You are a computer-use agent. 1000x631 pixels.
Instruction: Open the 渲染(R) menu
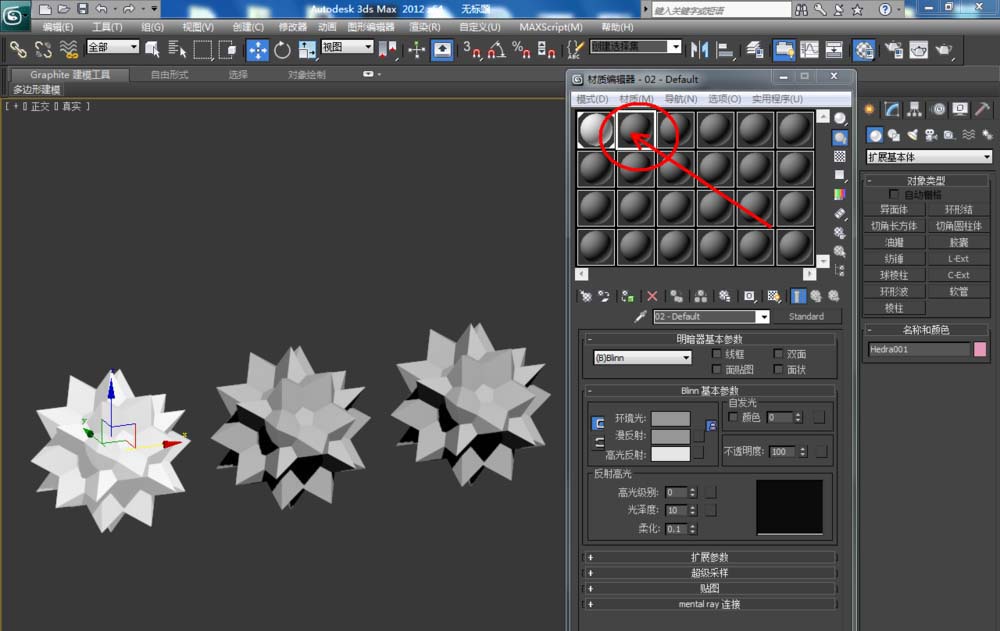pyautogui.click(x=425, y=27)
